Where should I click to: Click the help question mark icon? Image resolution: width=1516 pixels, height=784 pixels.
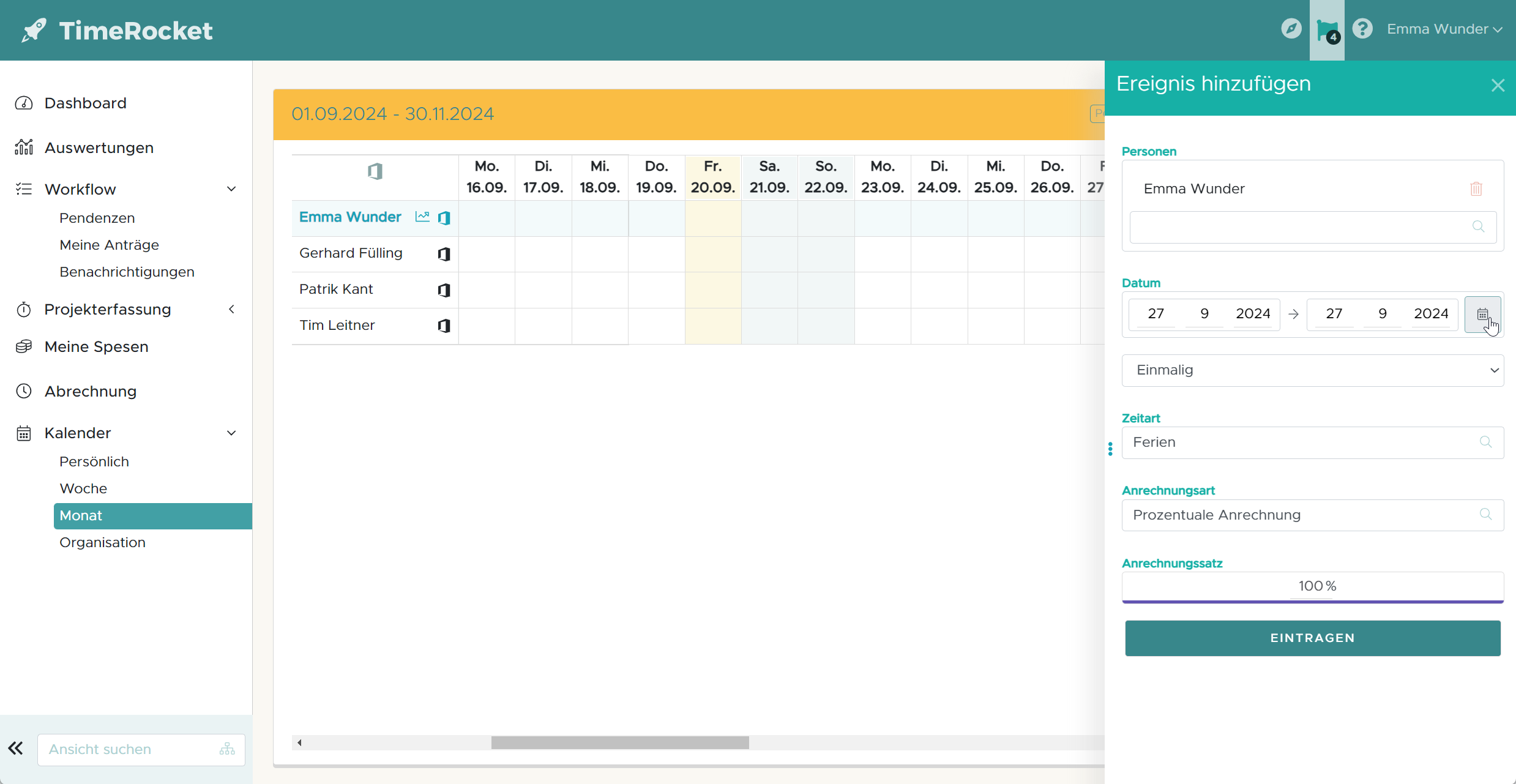1362,29
